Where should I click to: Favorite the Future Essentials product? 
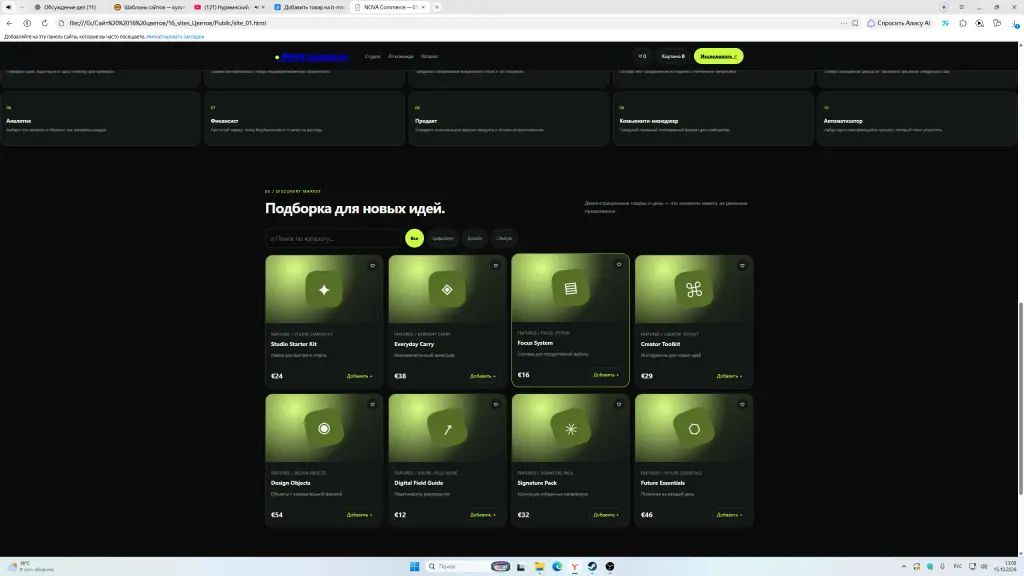[742, 404]
